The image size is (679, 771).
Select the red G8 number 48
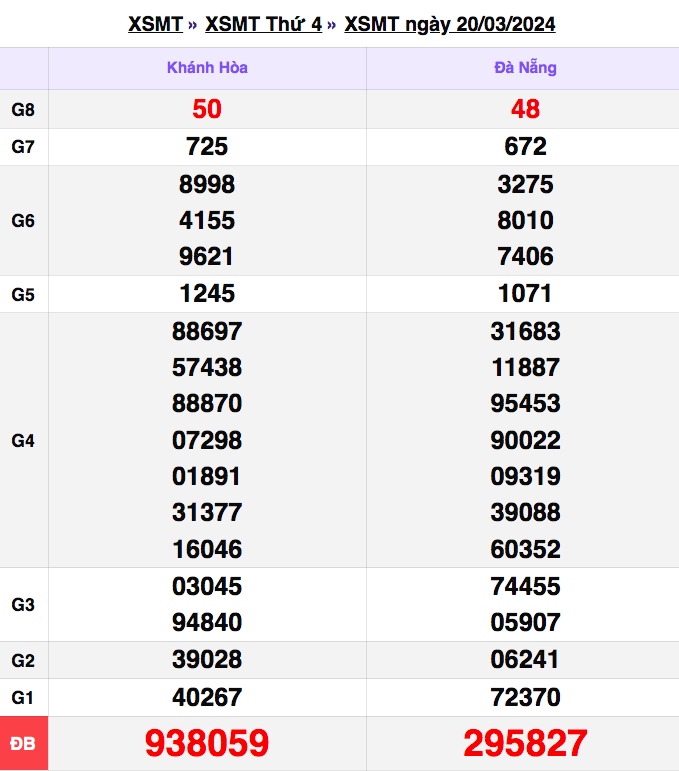point(525,109)
